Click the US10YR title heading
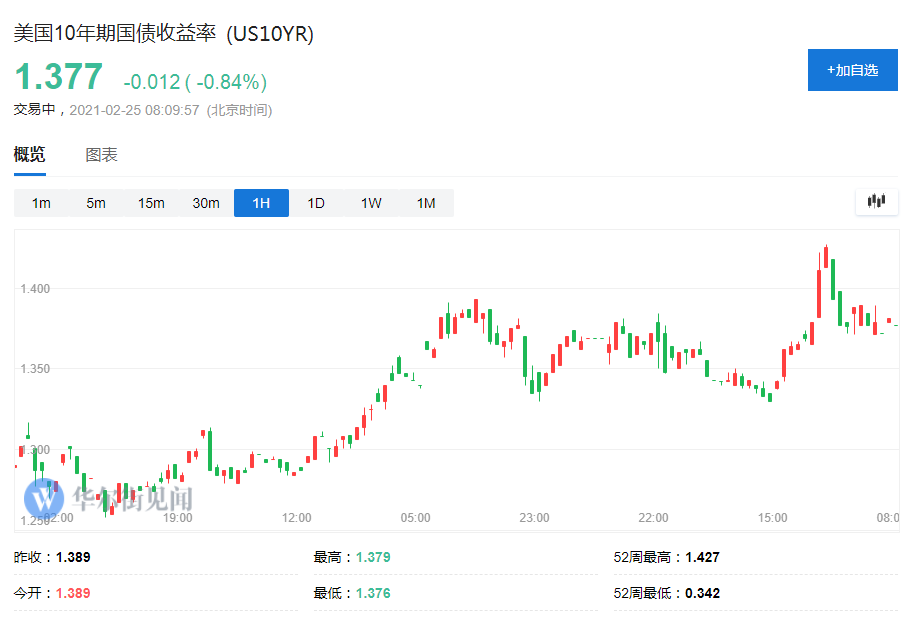912x634 pixels. 163,34
